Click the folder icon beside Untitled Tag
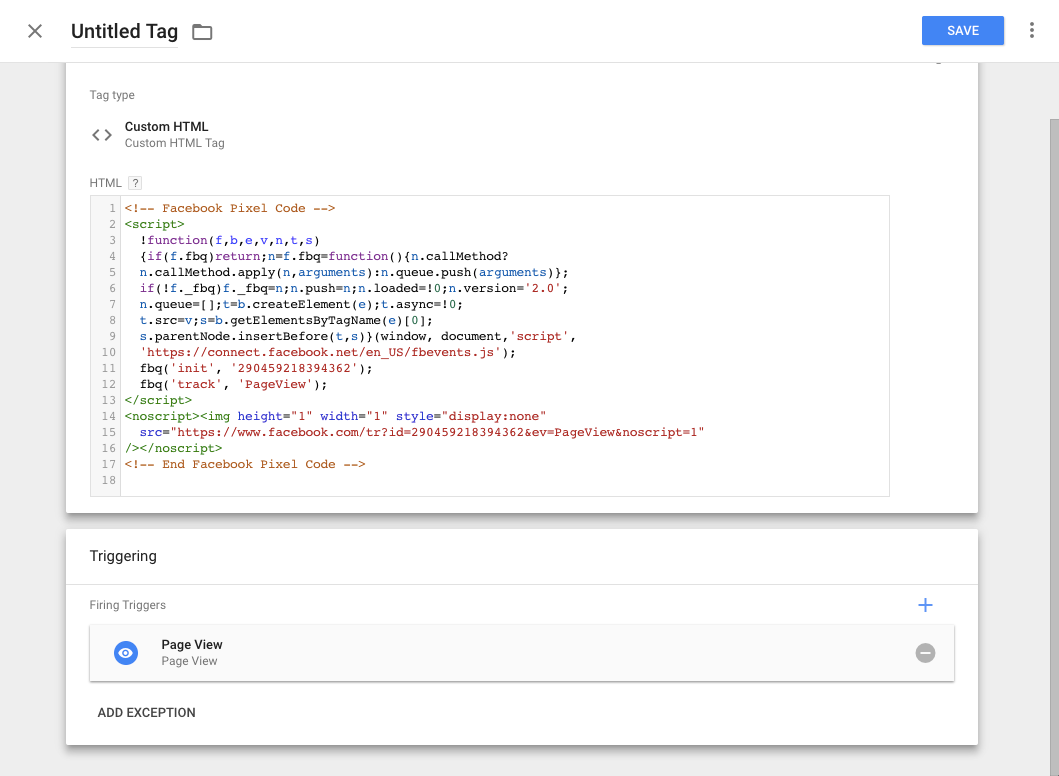This screenshot has height=776, width=1059. coord(202,32)
